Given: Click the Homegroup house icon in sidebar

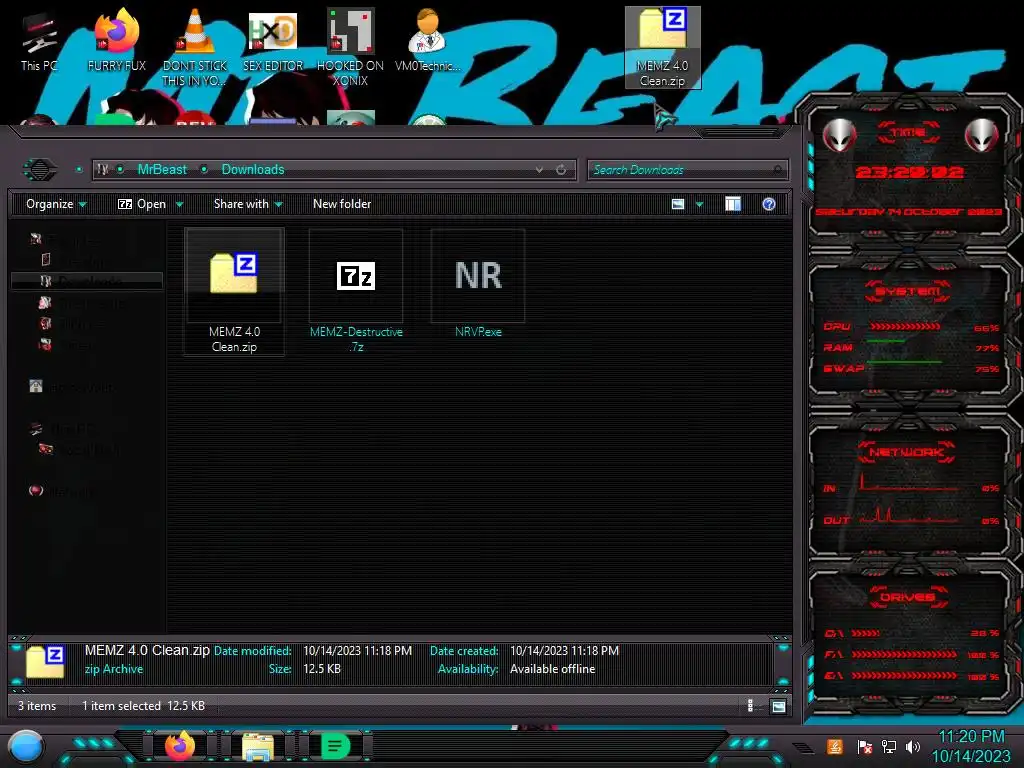Looking at the screenshot, I should (x=36, y=387).
